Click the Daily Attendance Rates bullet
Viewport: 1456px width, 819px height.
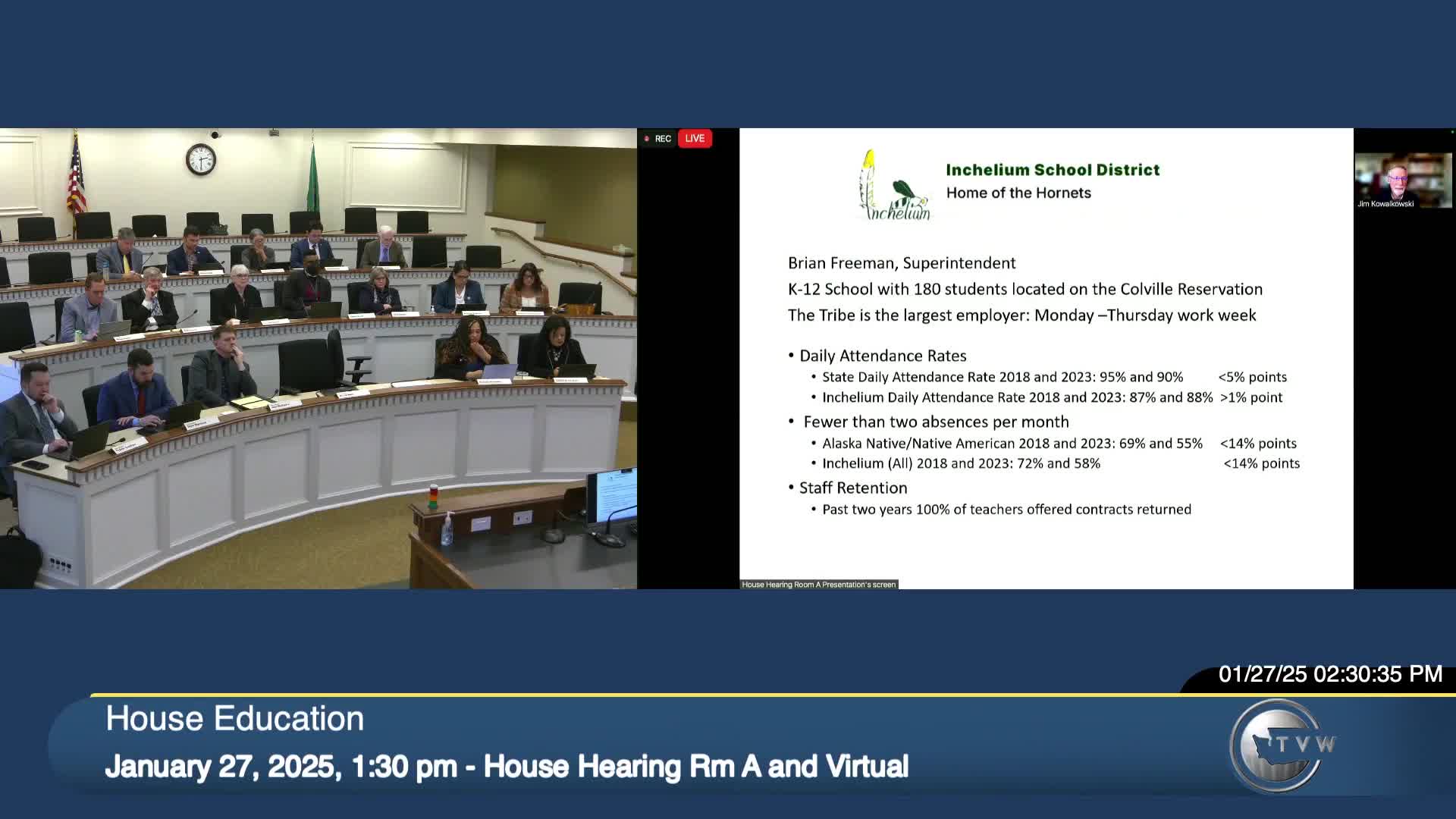click(883, 356)
